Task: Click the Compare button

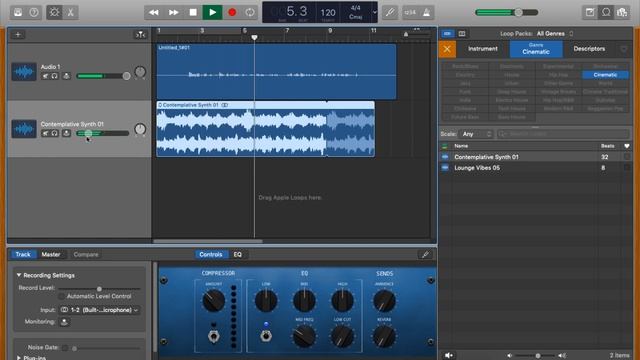Action: pyautogui.click(x=86, y=254)
